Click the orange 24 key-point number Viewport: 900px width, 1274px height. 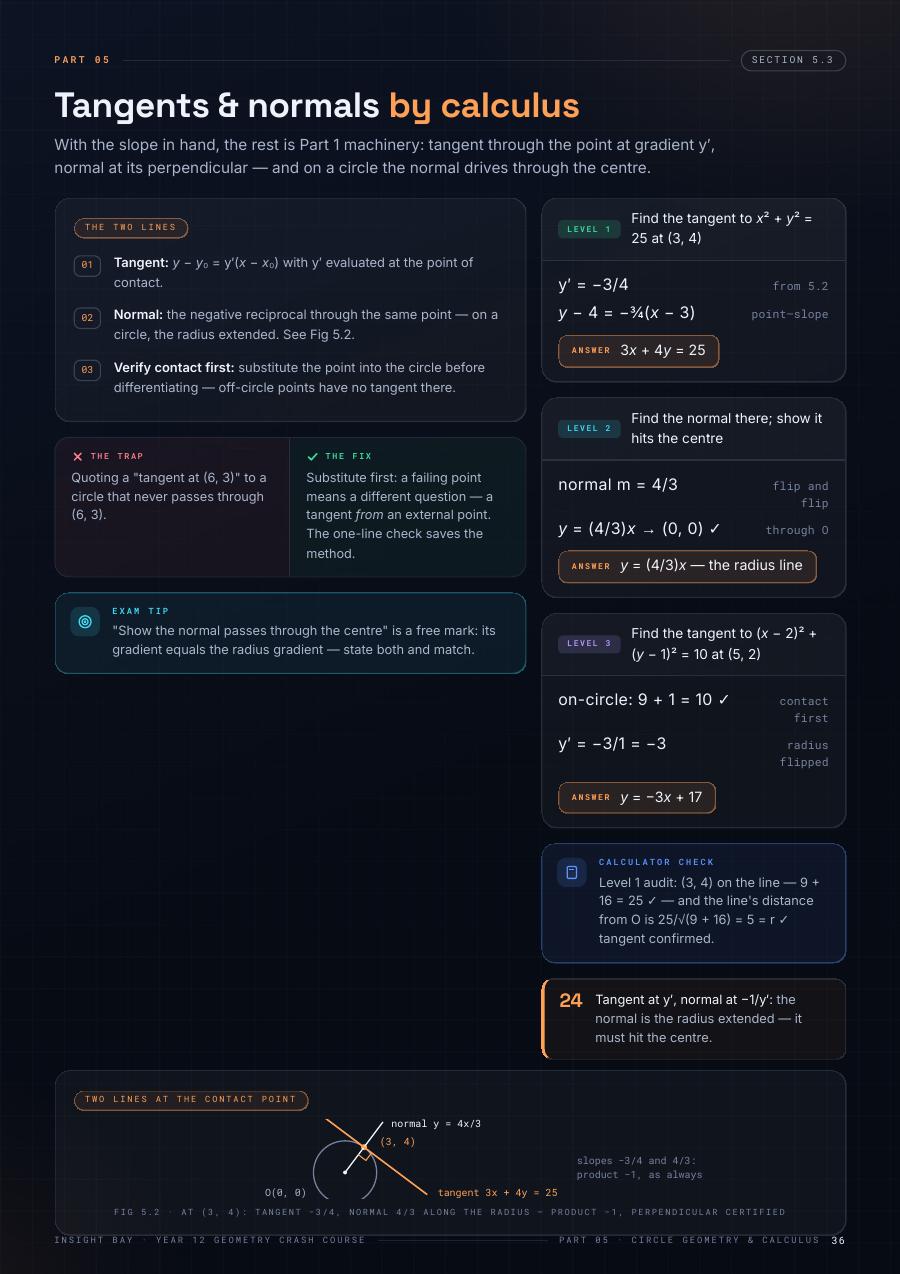[x=571, y=1000]
